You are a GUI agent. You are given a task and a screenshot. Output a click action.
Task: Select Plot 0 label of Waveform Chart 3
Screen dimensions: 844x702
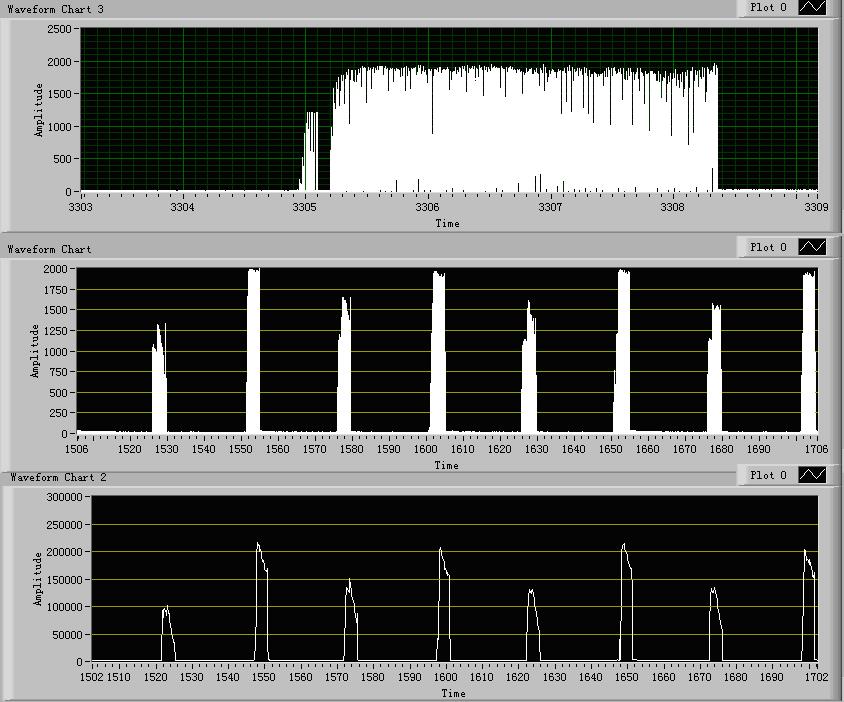[x=769, y=8]
